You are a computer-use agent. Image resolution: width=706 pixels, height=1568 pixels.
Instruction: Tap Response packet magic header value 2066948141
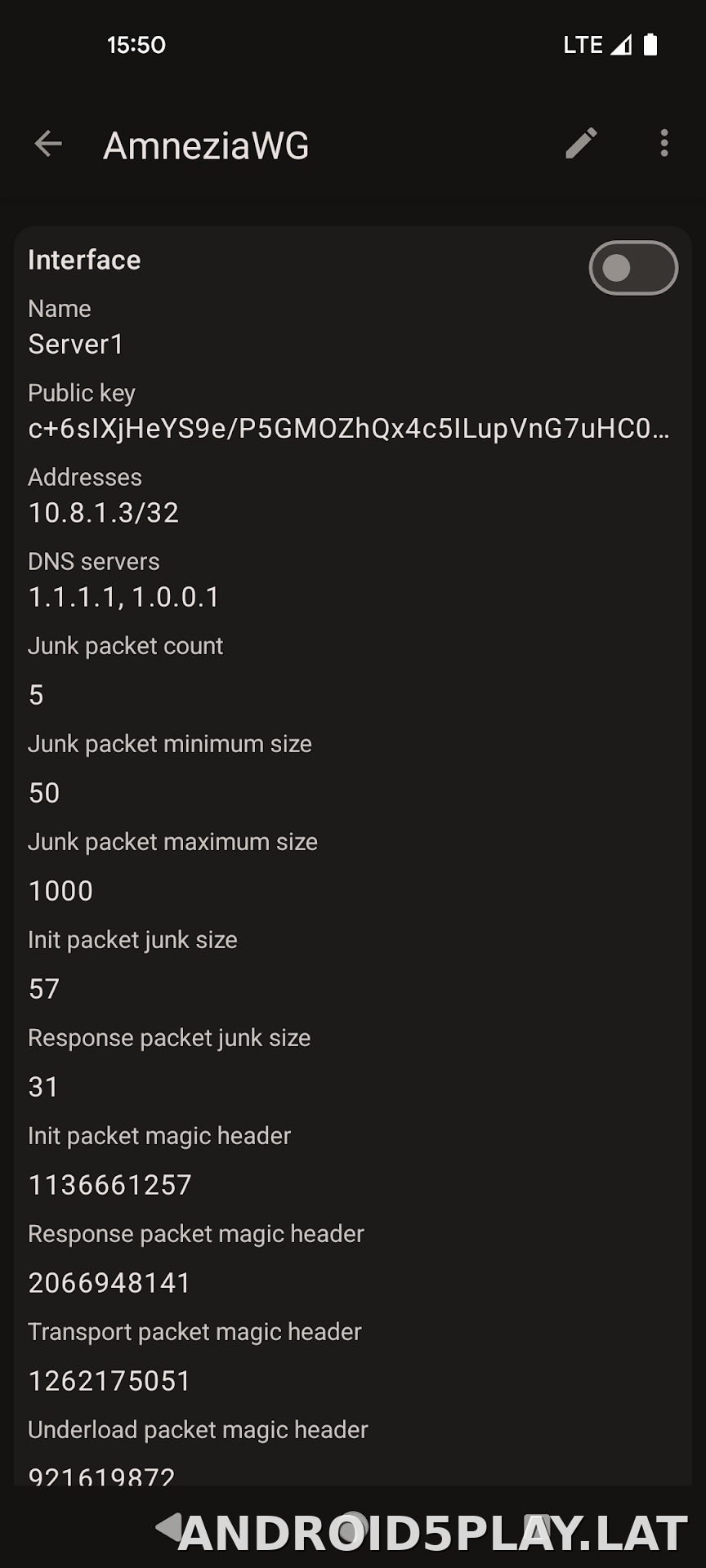(x=109, y=1283)
